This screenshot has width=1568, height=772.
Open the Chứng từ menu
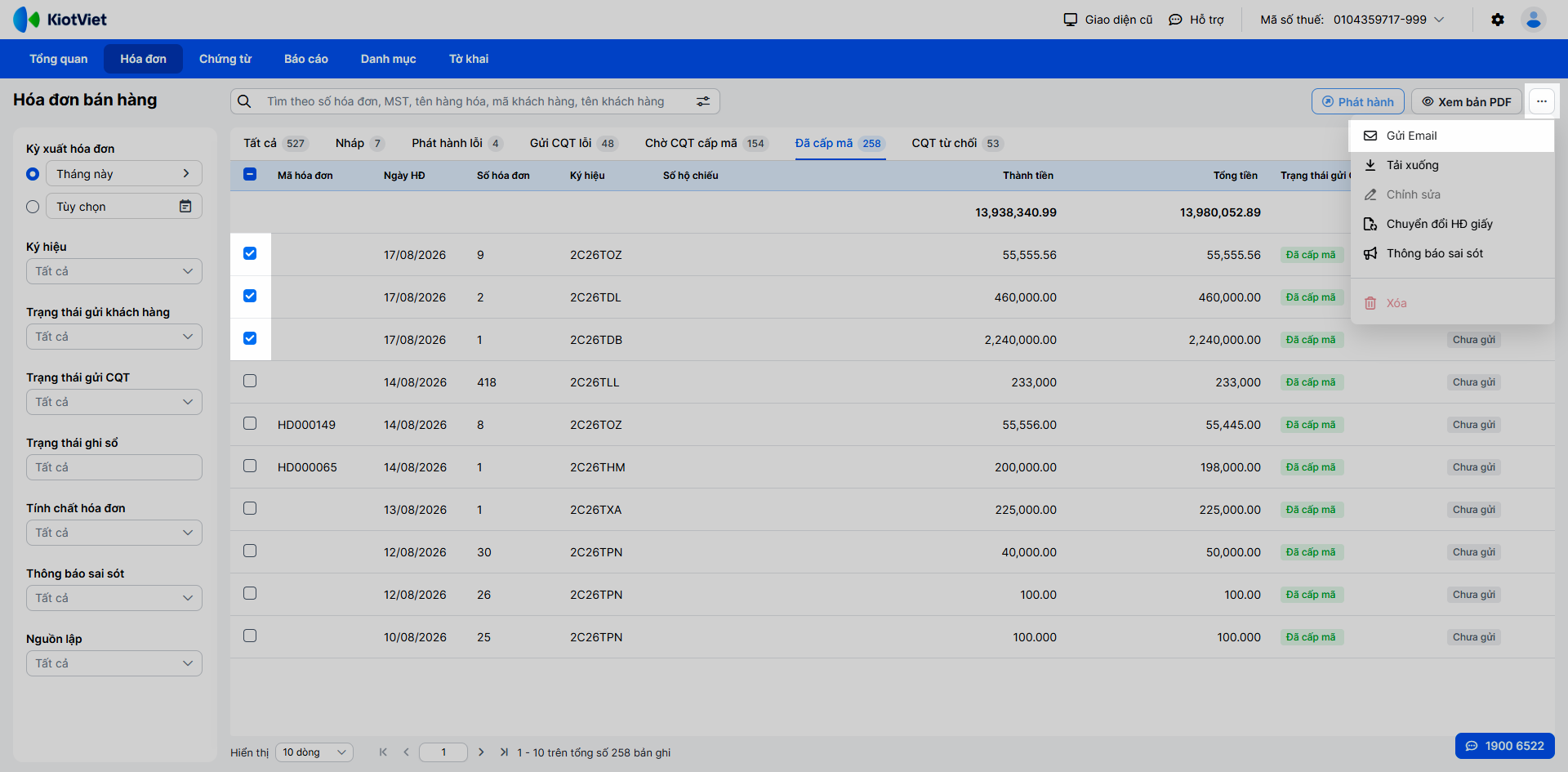(x=225, y=59)
